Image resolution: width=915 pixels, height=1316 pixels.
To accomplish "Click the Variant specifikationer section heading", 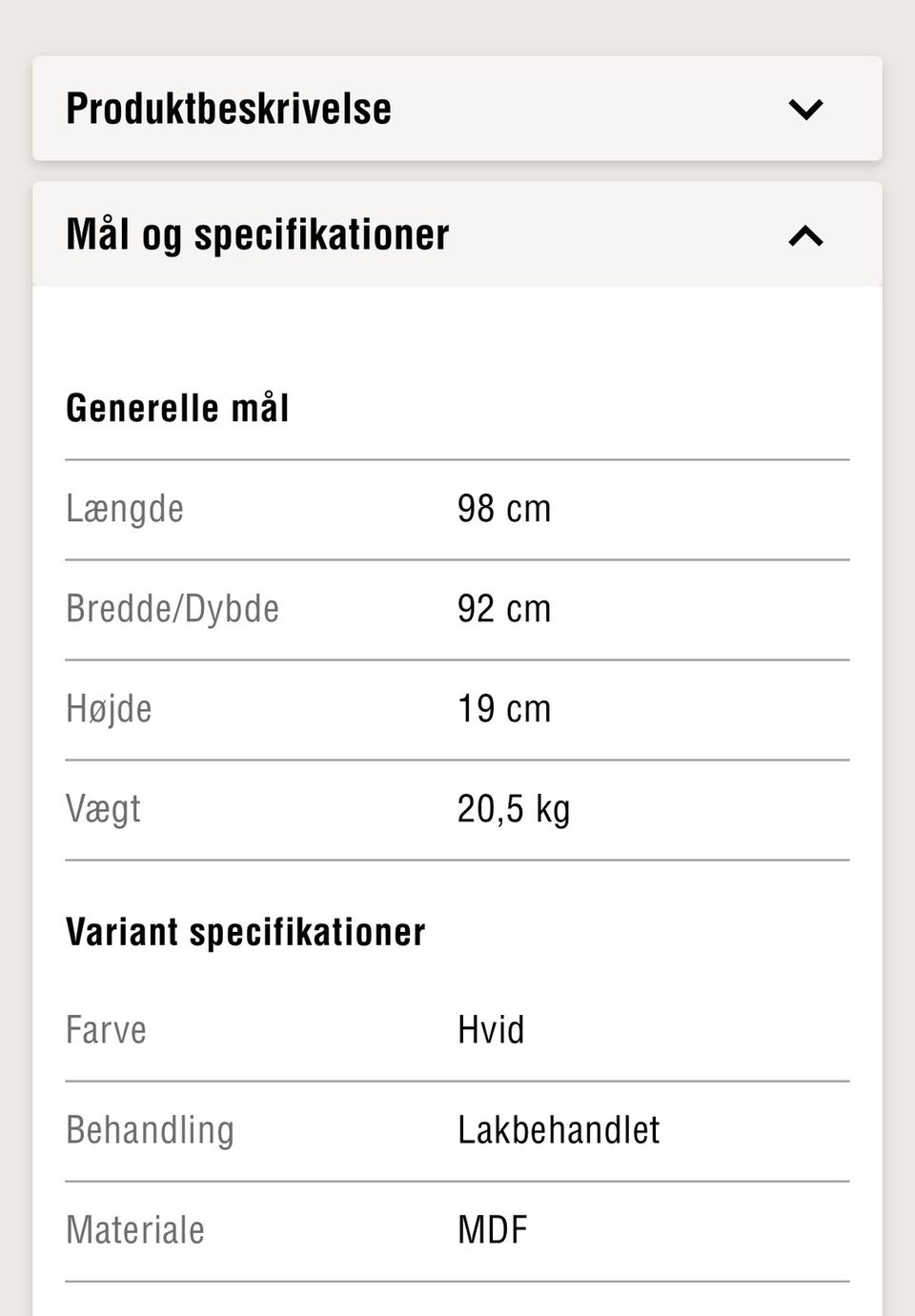I will point(246,932).
